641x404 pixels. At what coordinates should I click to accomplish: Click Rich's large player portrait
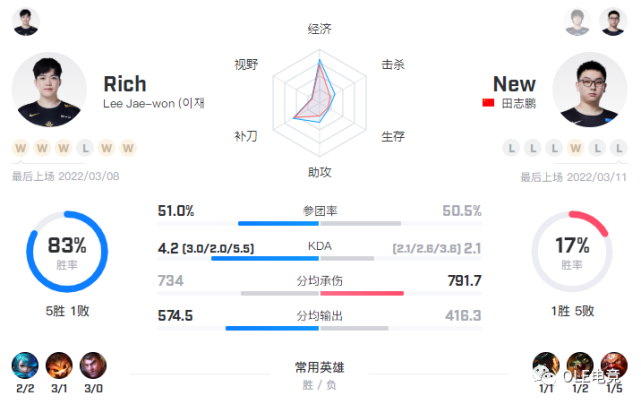pos(49,90)
